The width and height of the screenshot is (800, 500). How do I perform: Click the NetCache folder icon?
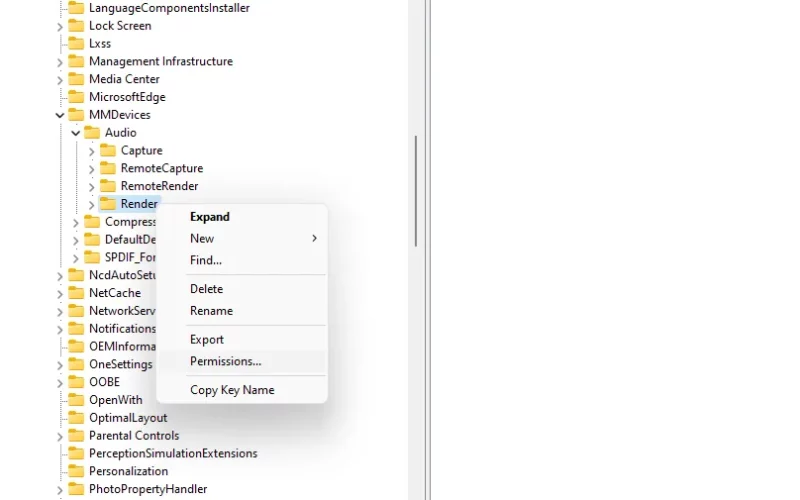(x=76, y=292)
